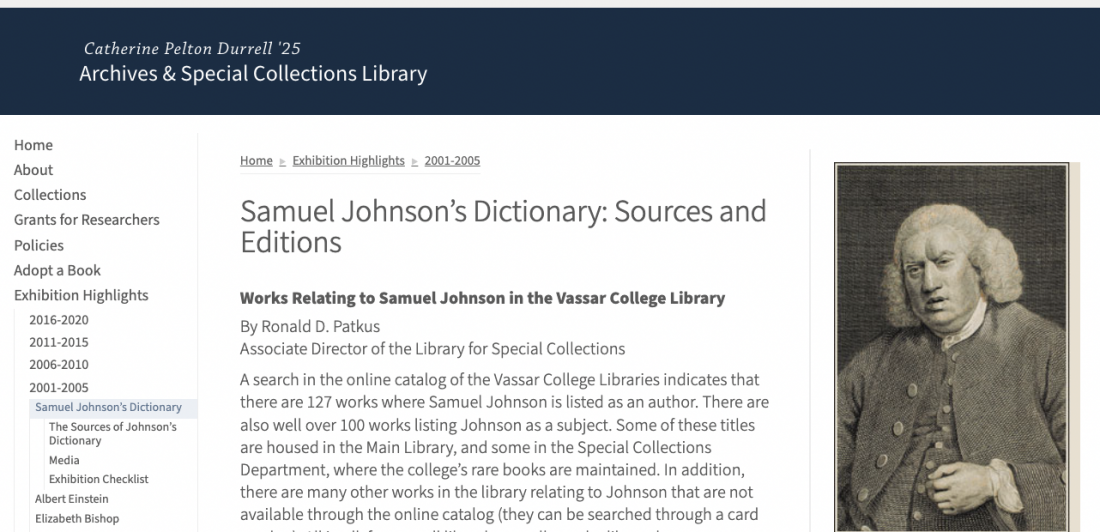This screenshot has width=1100, height=532.
Task: Open The Sources of Johnson's Dictionary
Action: pos(112,433)
